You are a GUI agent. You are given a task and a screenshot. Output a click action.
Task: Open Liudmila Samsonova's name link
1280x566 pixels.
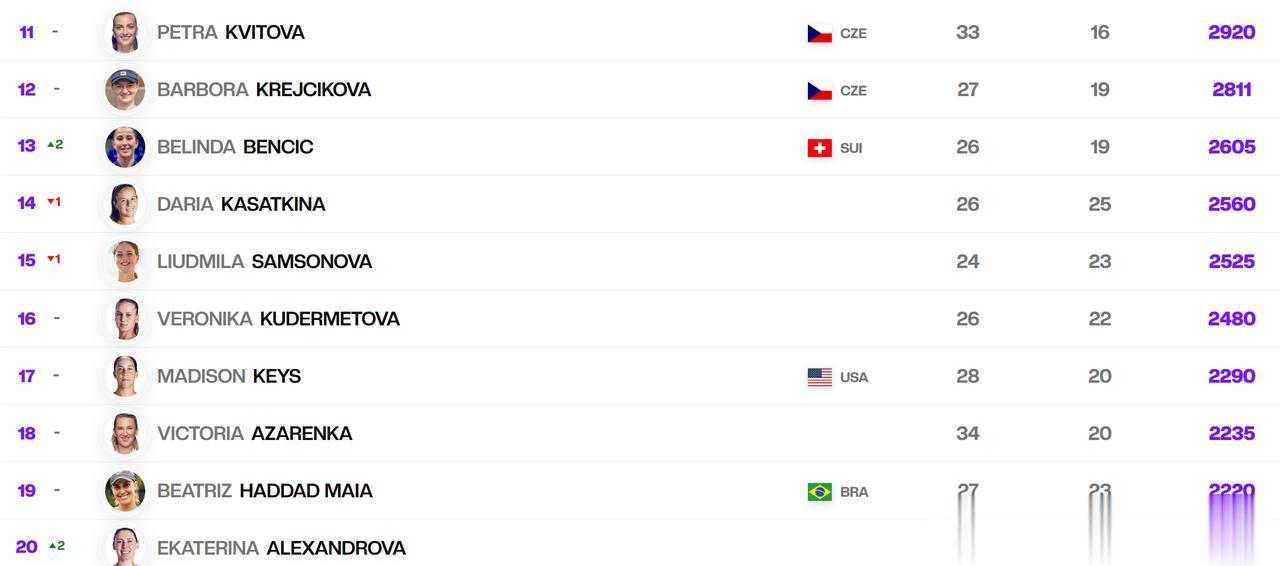[x=264, y=261]
